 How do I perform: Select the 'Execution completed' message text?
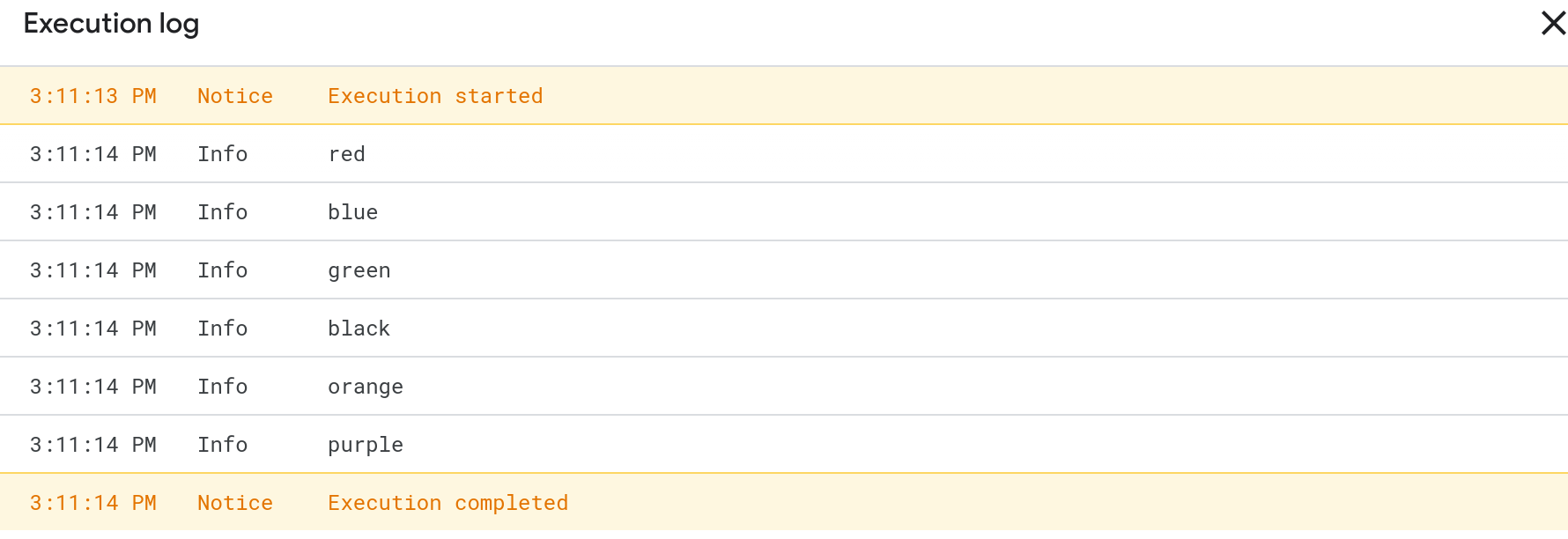coord(447,503)
